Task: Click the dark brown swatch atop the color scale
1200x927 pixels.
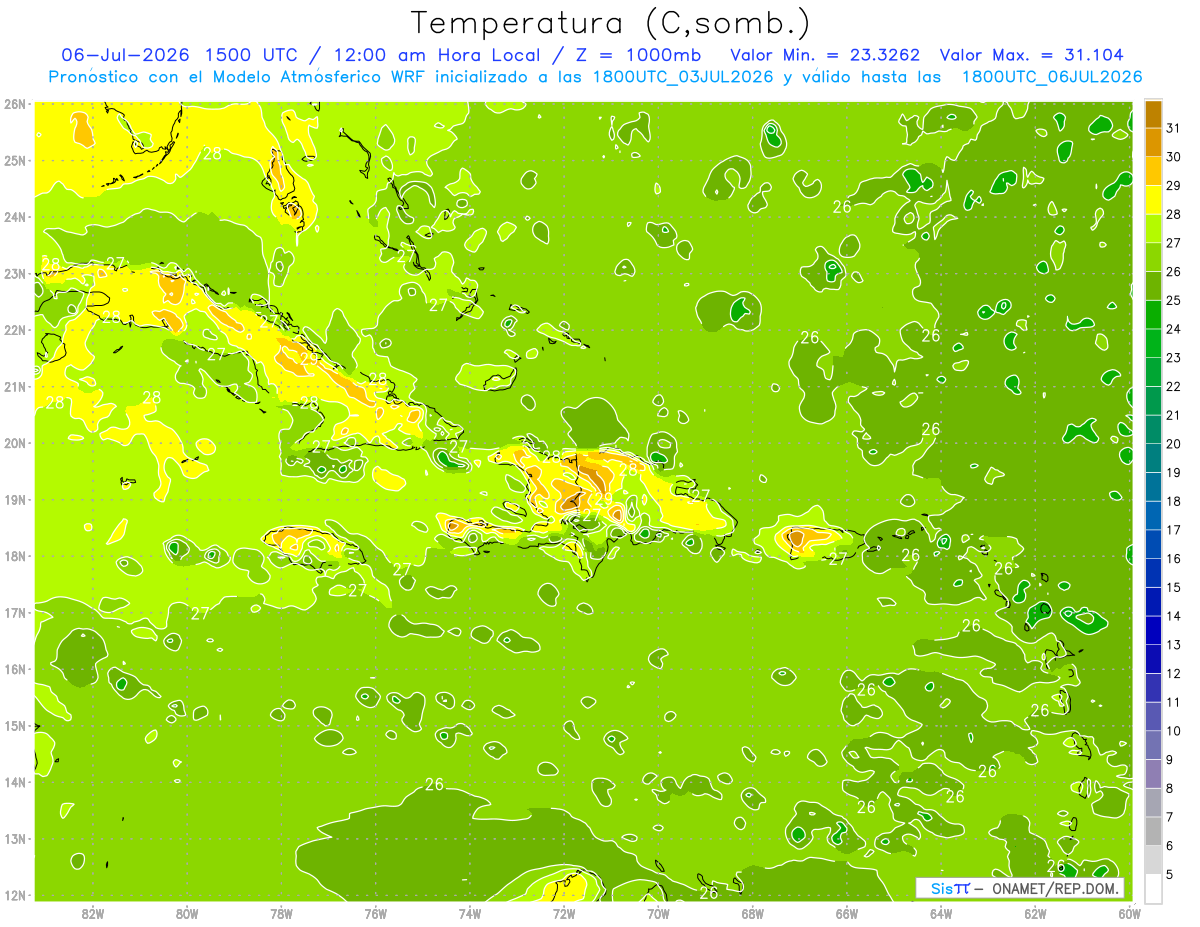Action: [1153, 113]
